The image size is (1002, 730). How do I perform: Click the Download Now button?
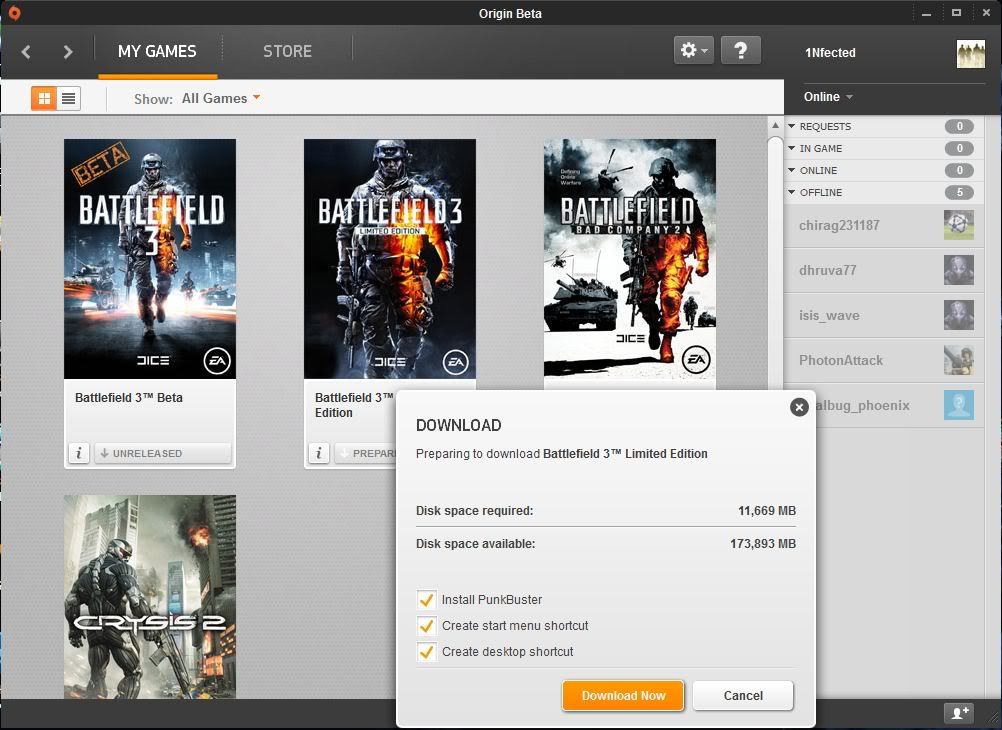click(x=623, y=695)
